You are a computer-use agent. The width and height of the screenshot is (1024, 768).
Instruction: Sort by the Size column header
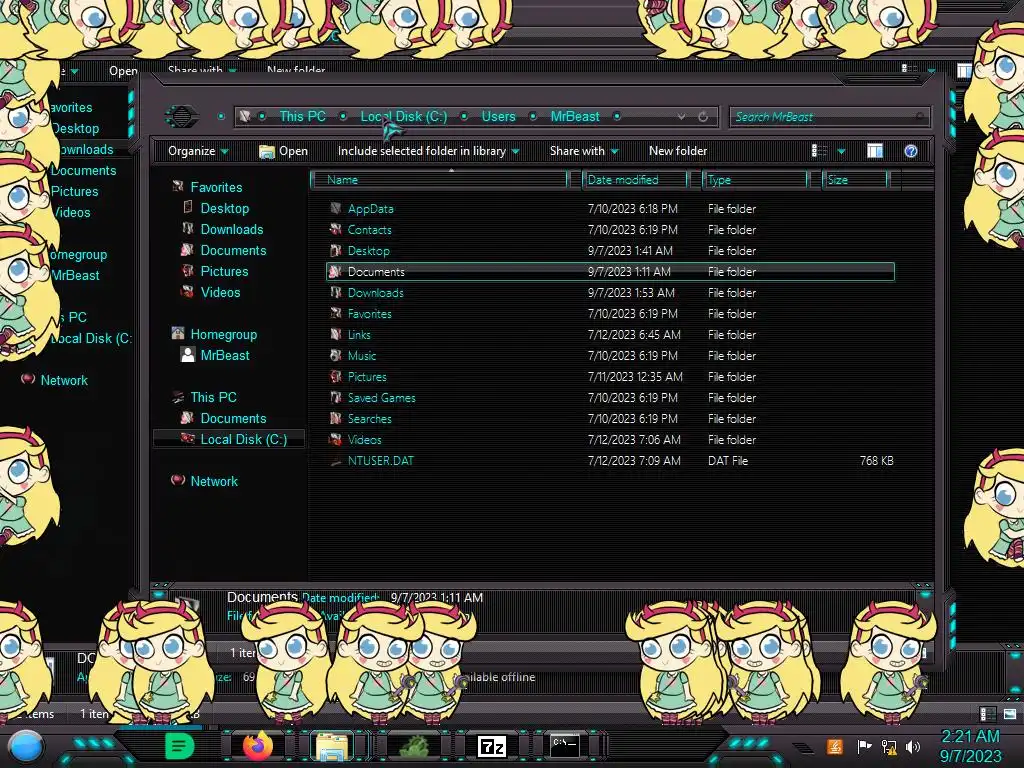point(856,180)
